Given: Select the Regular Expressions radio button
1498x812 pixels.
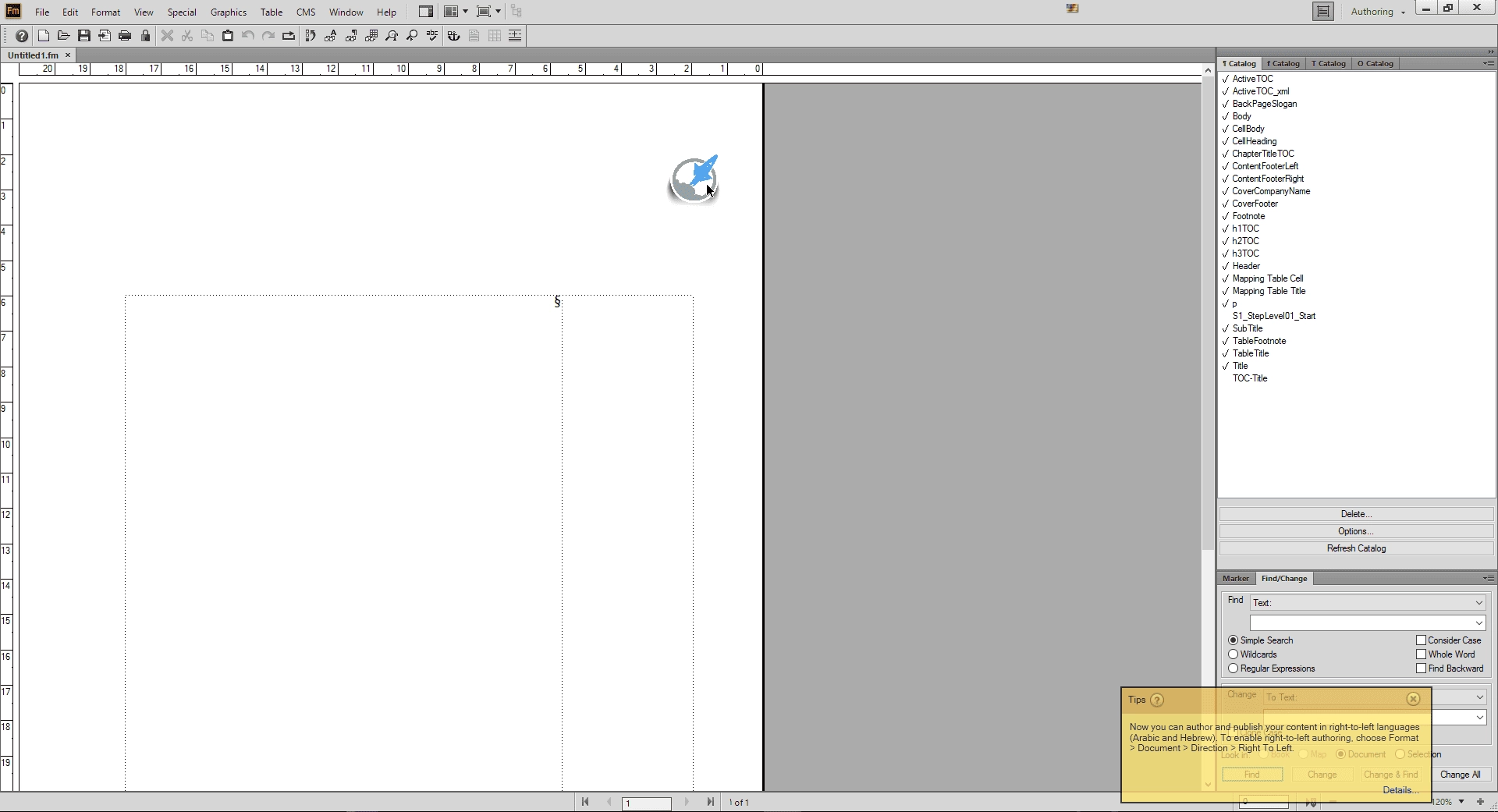Looking at the screenshot, I should click(x=1233, y=668).
